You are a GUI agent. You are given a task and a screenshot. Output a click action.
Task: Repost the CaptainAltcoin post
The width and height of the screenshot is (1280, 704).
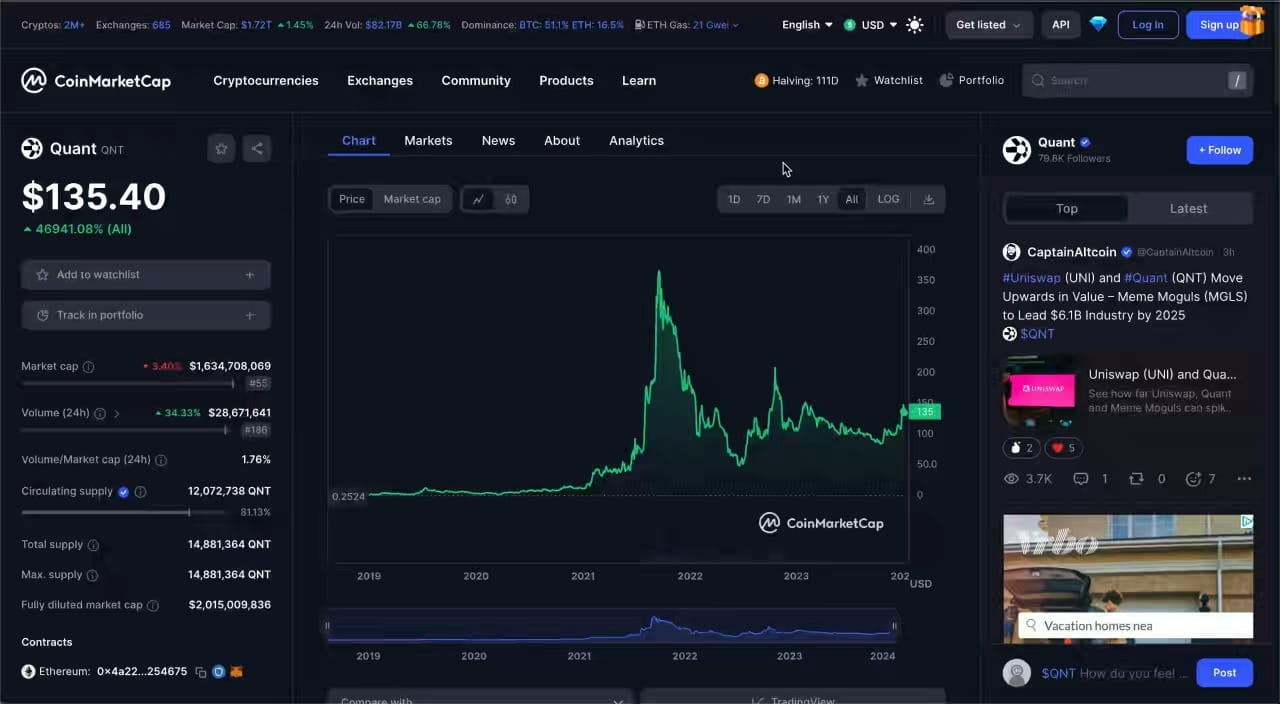[1136, 479]
